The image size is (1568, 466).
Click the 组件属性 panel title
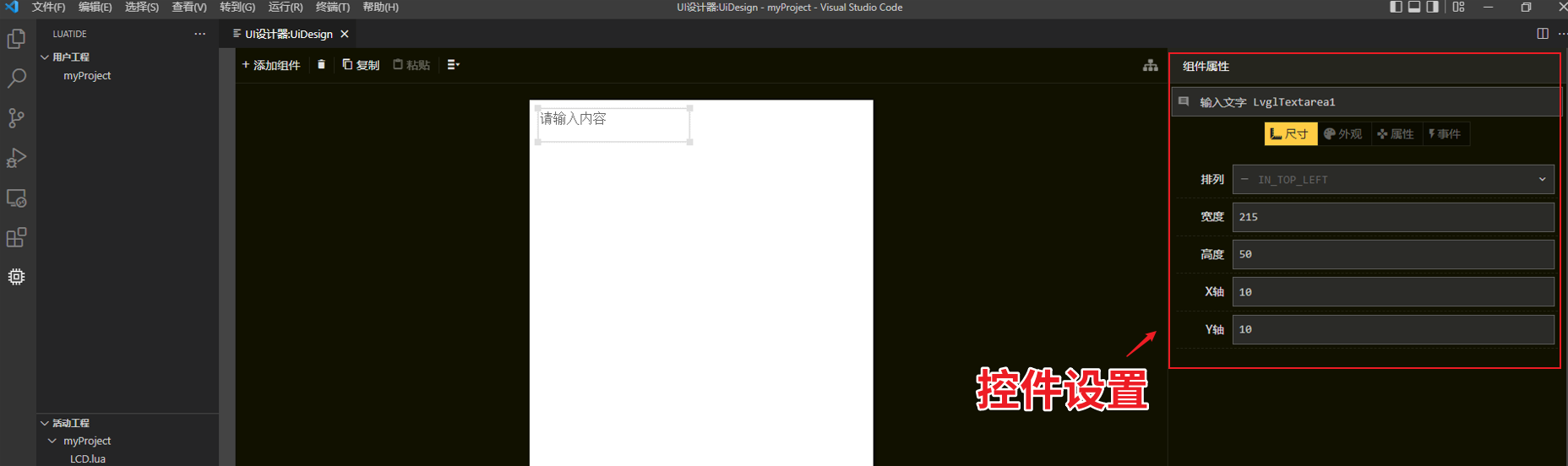[1206, 67]
